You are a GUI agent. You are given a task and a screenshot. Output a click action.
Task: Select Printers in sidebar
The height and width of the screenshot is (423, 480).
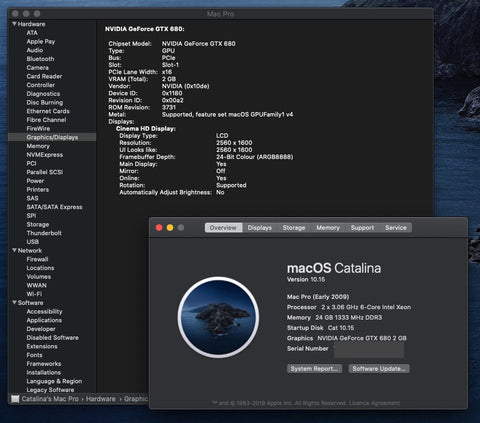(38, 189)
